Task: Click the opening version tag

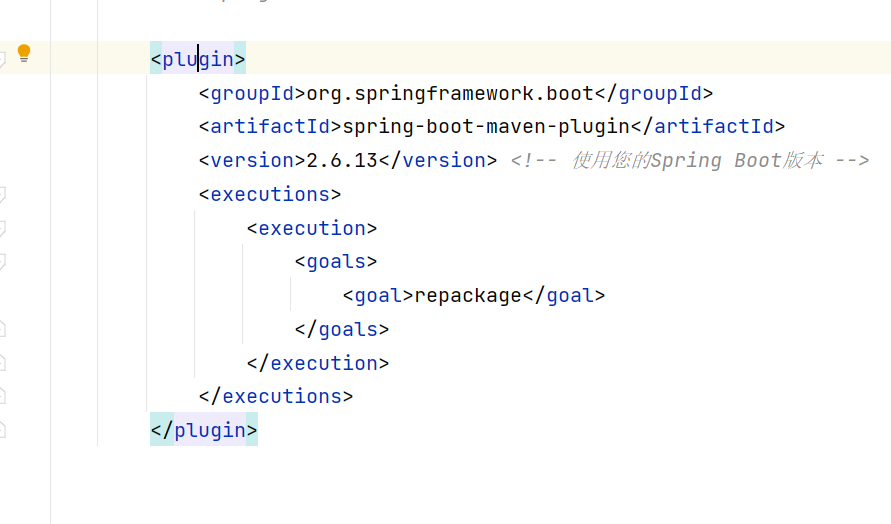Action: (x=252, y=161)
